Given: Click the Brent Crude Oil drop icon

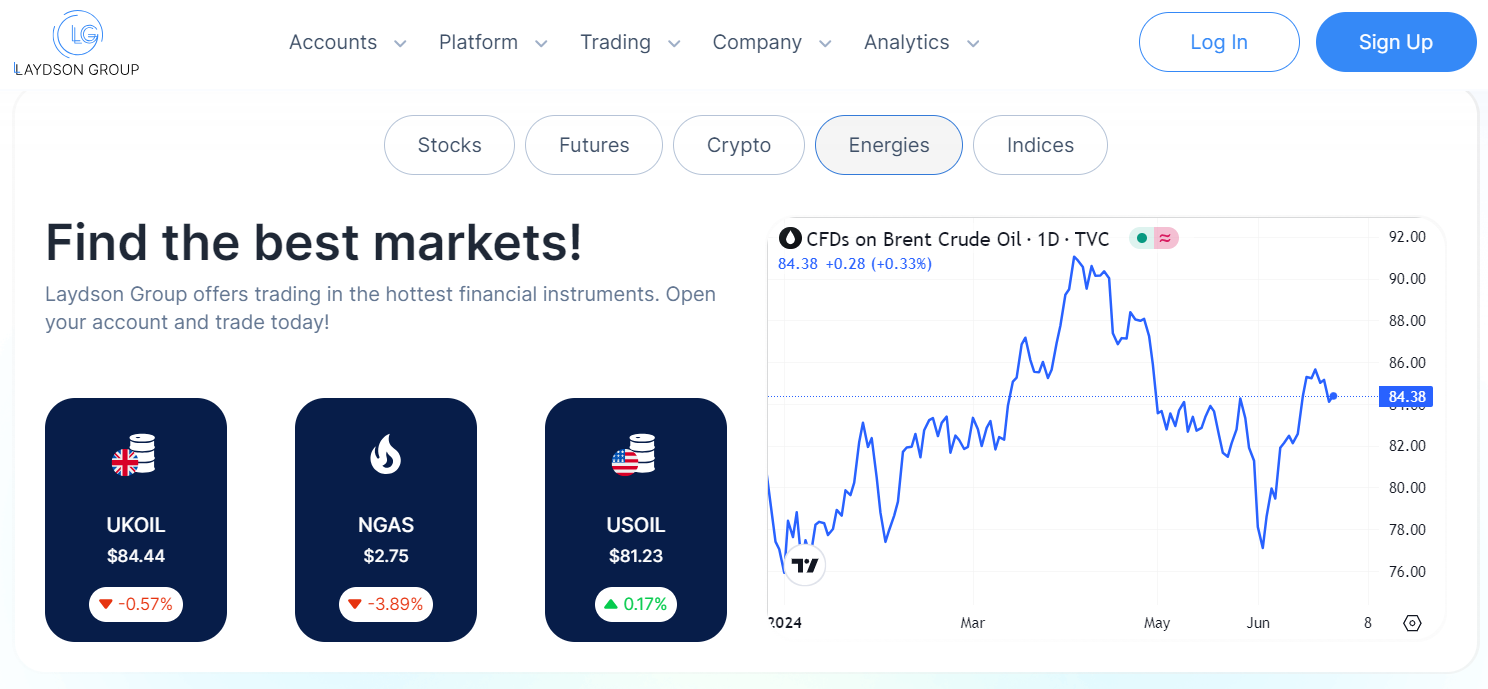Looking at the screenshot, I should pyautogui.click(x=790, y=239).
